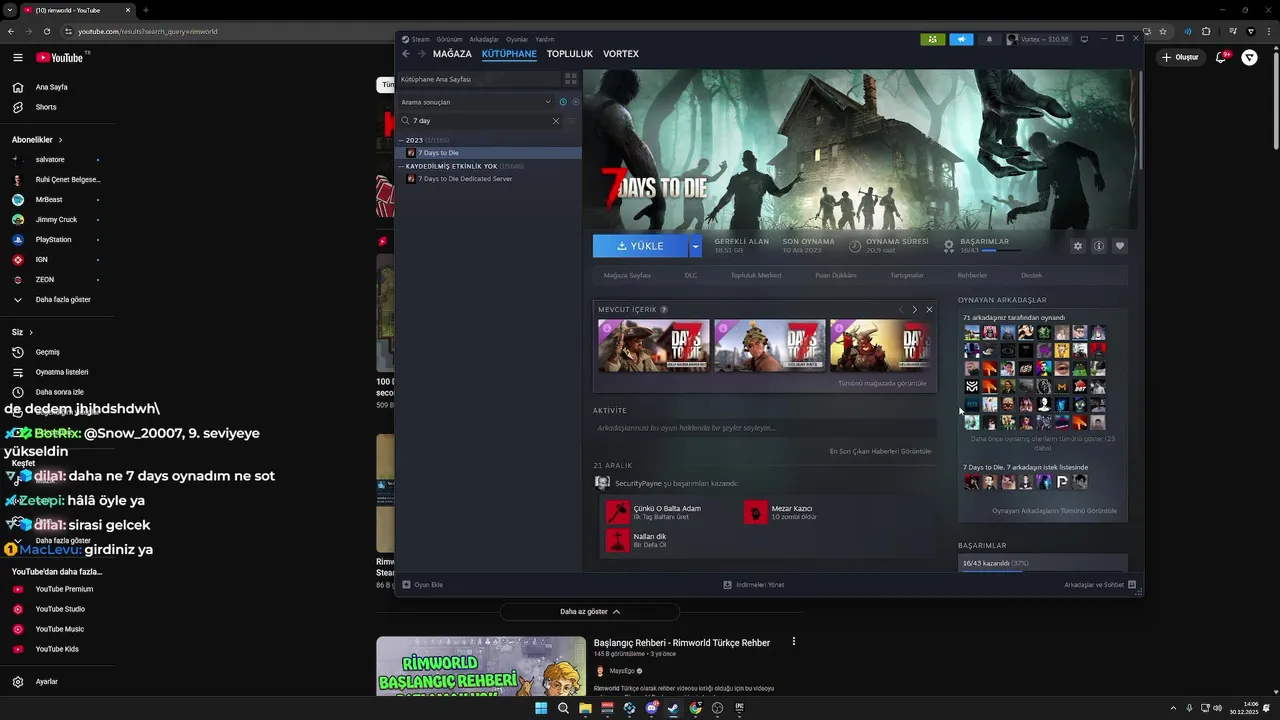Viewport: 1280px width, 720px height.
Task: Open Başlangıç Rehberi Rimworld video thumbnail
Action: point(481,666)
